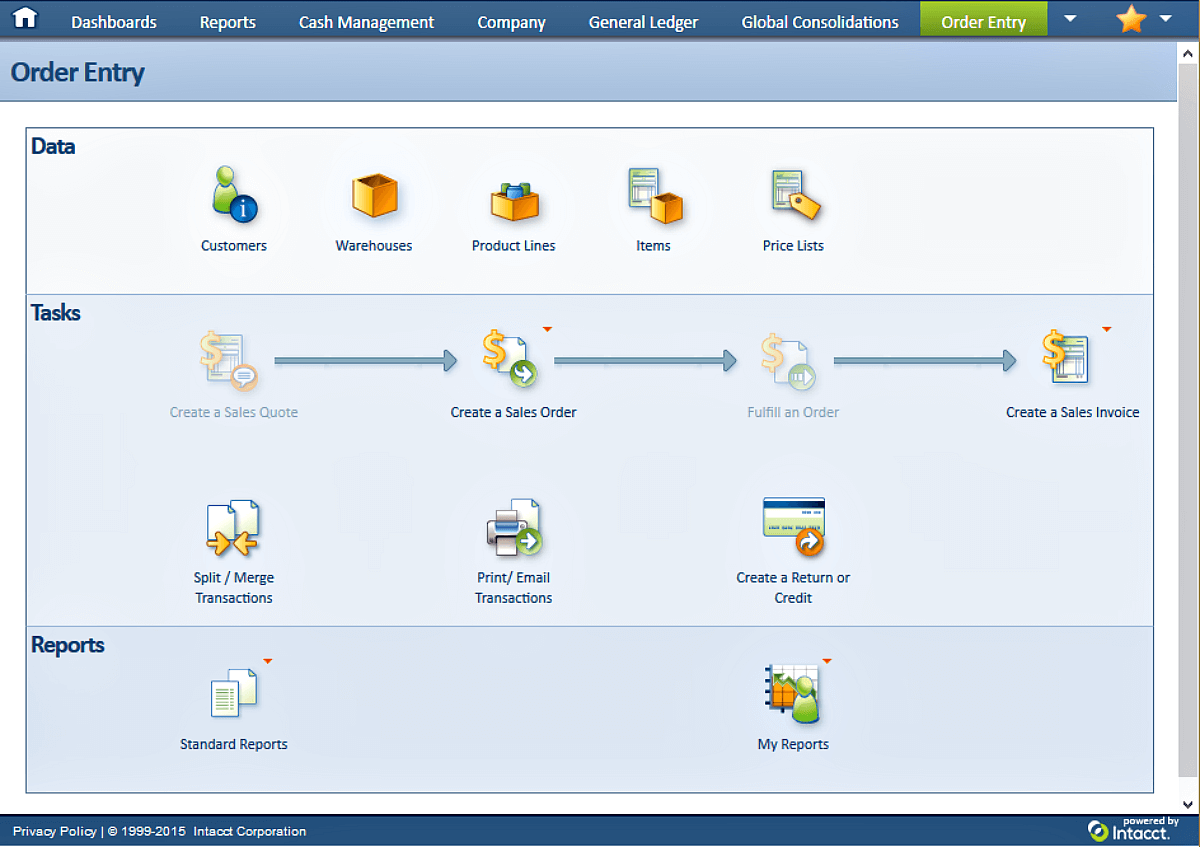1200x847 pixels.
Task: Open the dropdown arrow beside the star
Action: pyautogui.click(x=1165, y=18)
